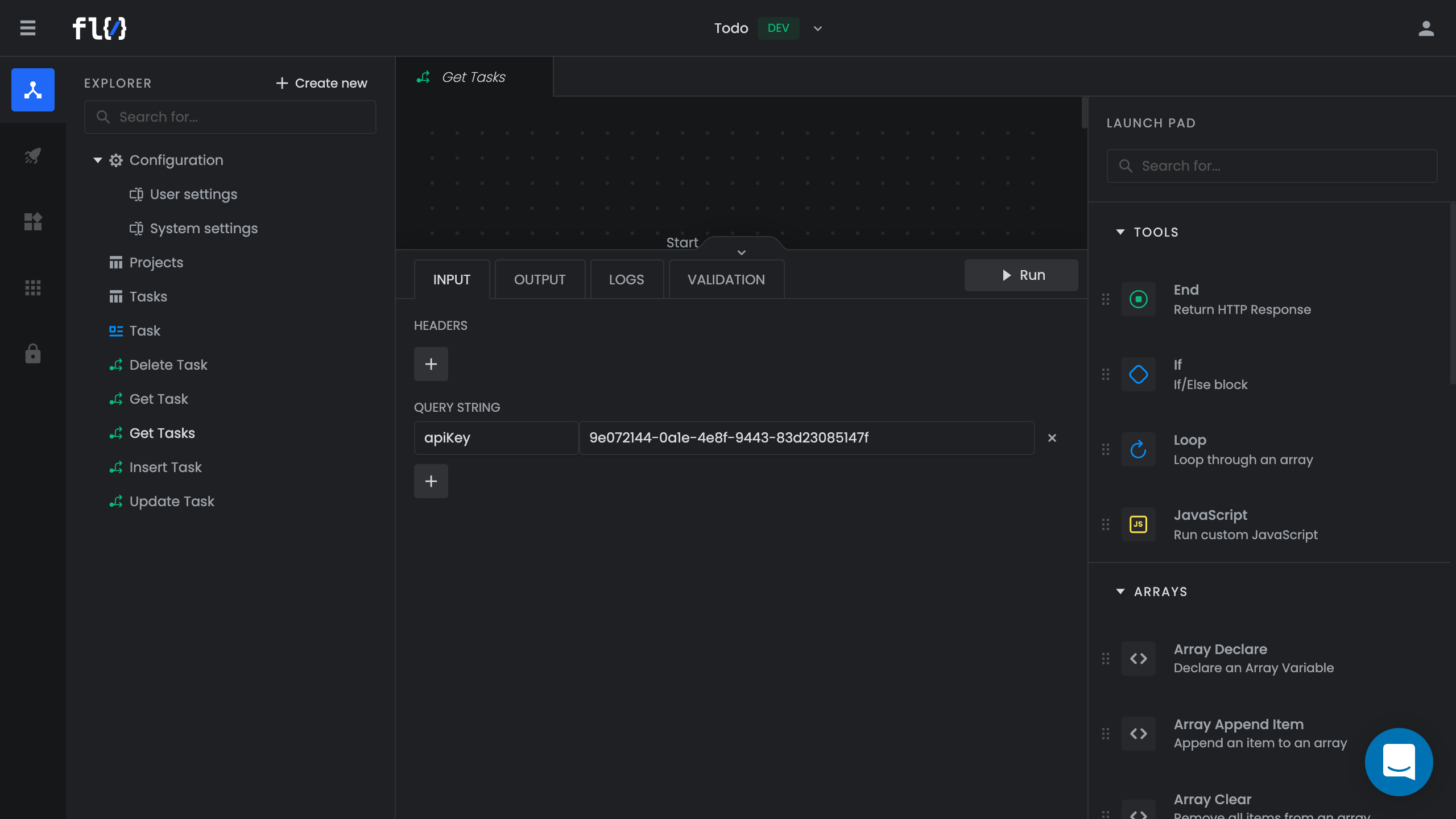Switch to the INPUT tab
Viewport: 1456px width, 819px height.
(452, 279)
